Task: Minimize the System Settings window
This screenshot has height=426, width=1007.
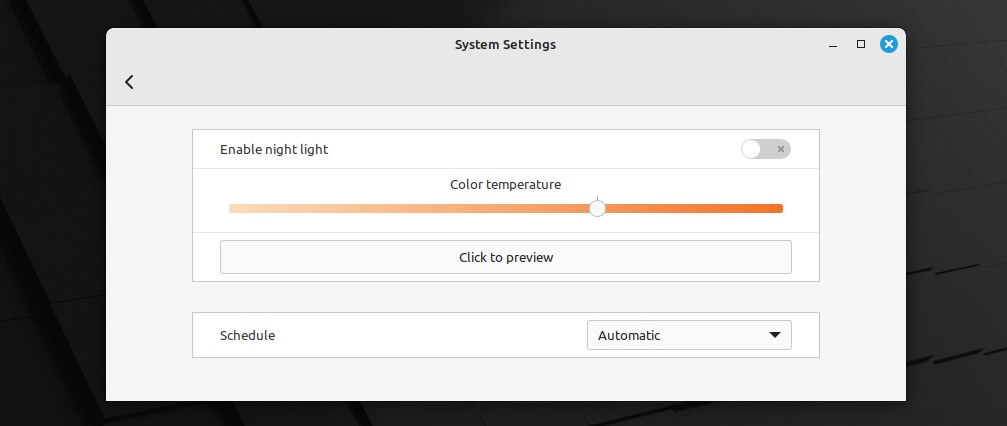Action: click(x=833, y=45)
